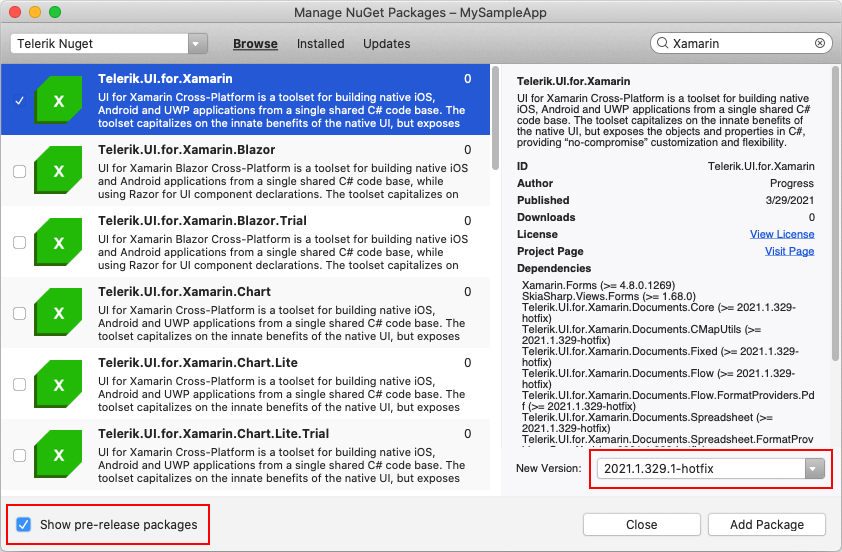Screen dimensions: 842x552
Task: Click the Telerik.UI.for.Xamarin.Blazor package icon
Action: pos(59,170)
